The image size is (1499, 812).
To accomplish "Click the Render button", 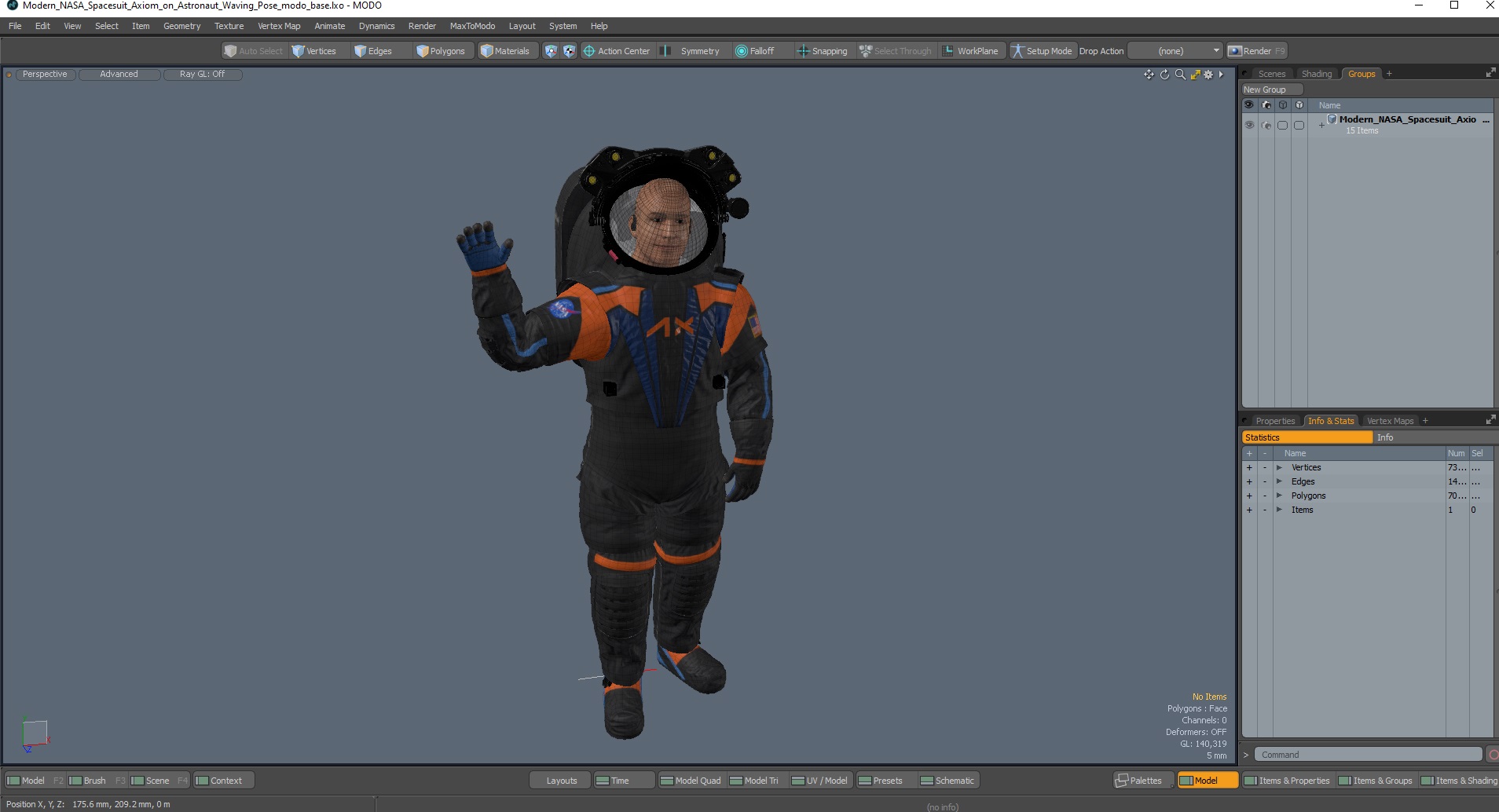I will [1256, 51].
